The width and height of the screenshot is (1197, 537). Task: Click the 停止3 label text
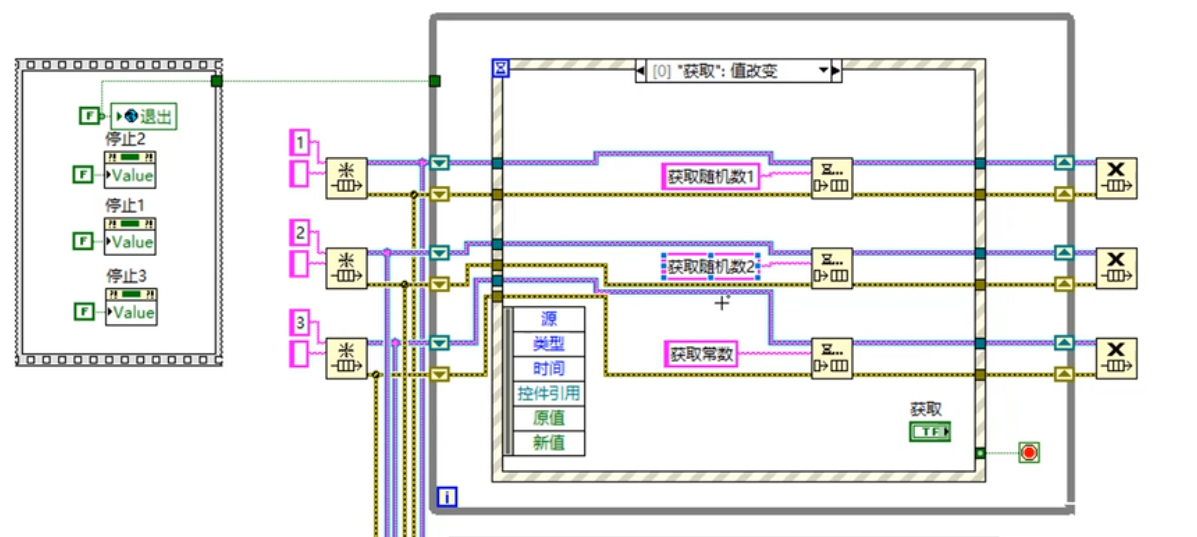[x=125, y=277]
